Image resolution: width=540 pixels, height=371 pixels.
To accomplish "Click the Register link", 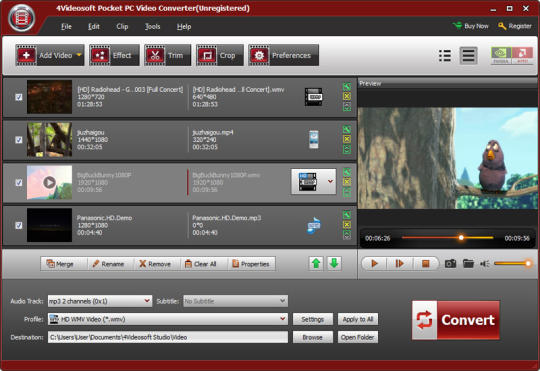I will pyautogui.click(x=515, y=26).
